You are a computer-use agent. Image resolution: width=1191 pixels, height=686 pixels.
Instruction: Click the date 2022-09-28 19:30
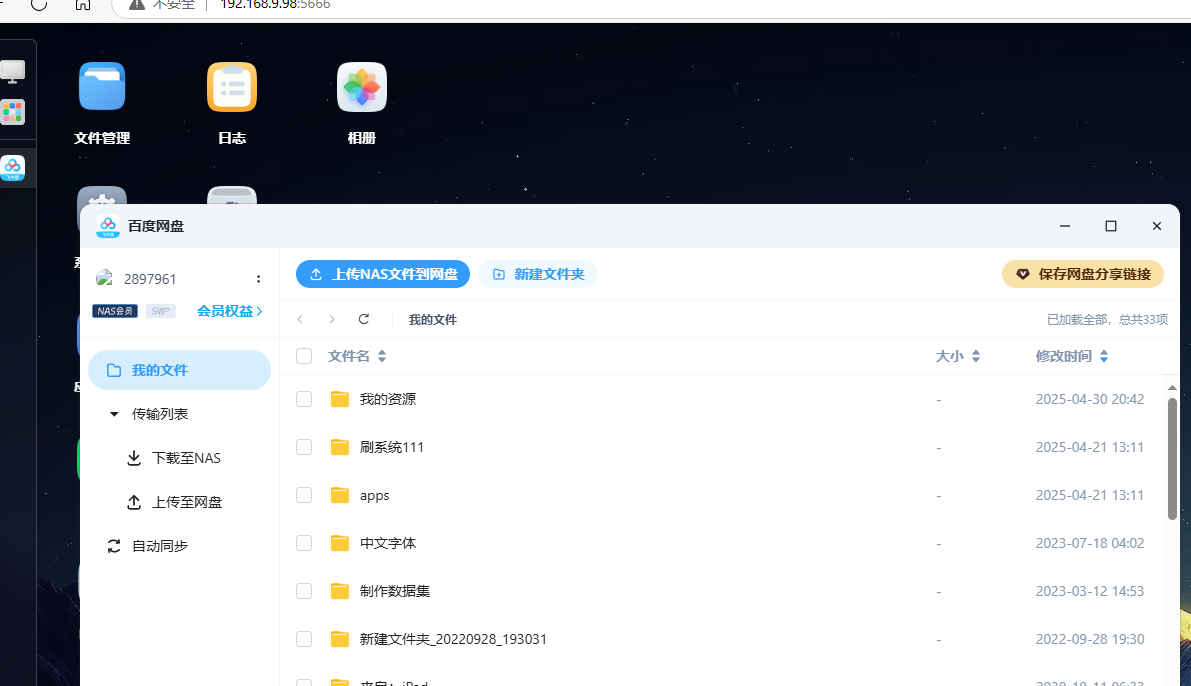tap(1090, 639)
